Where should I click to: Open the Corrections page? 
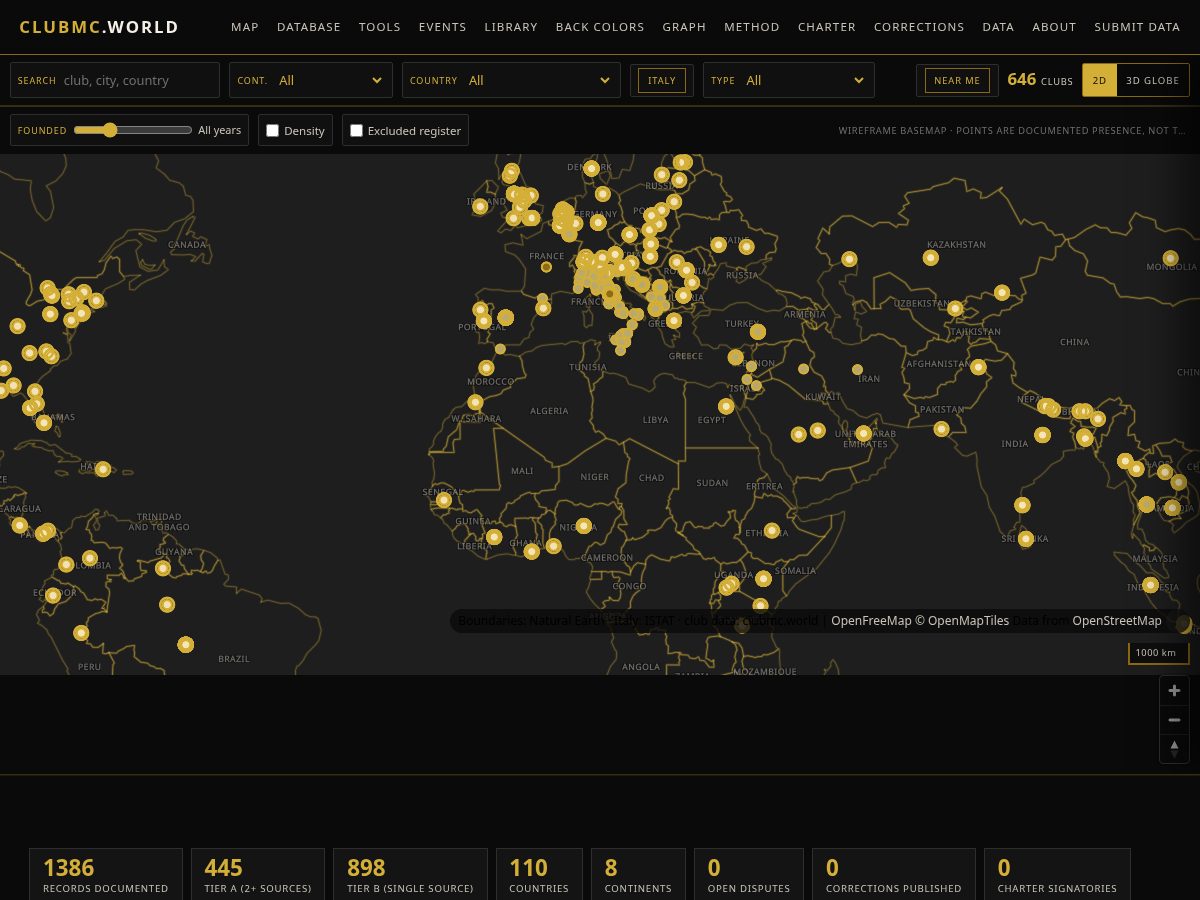[x=919, y=27]
